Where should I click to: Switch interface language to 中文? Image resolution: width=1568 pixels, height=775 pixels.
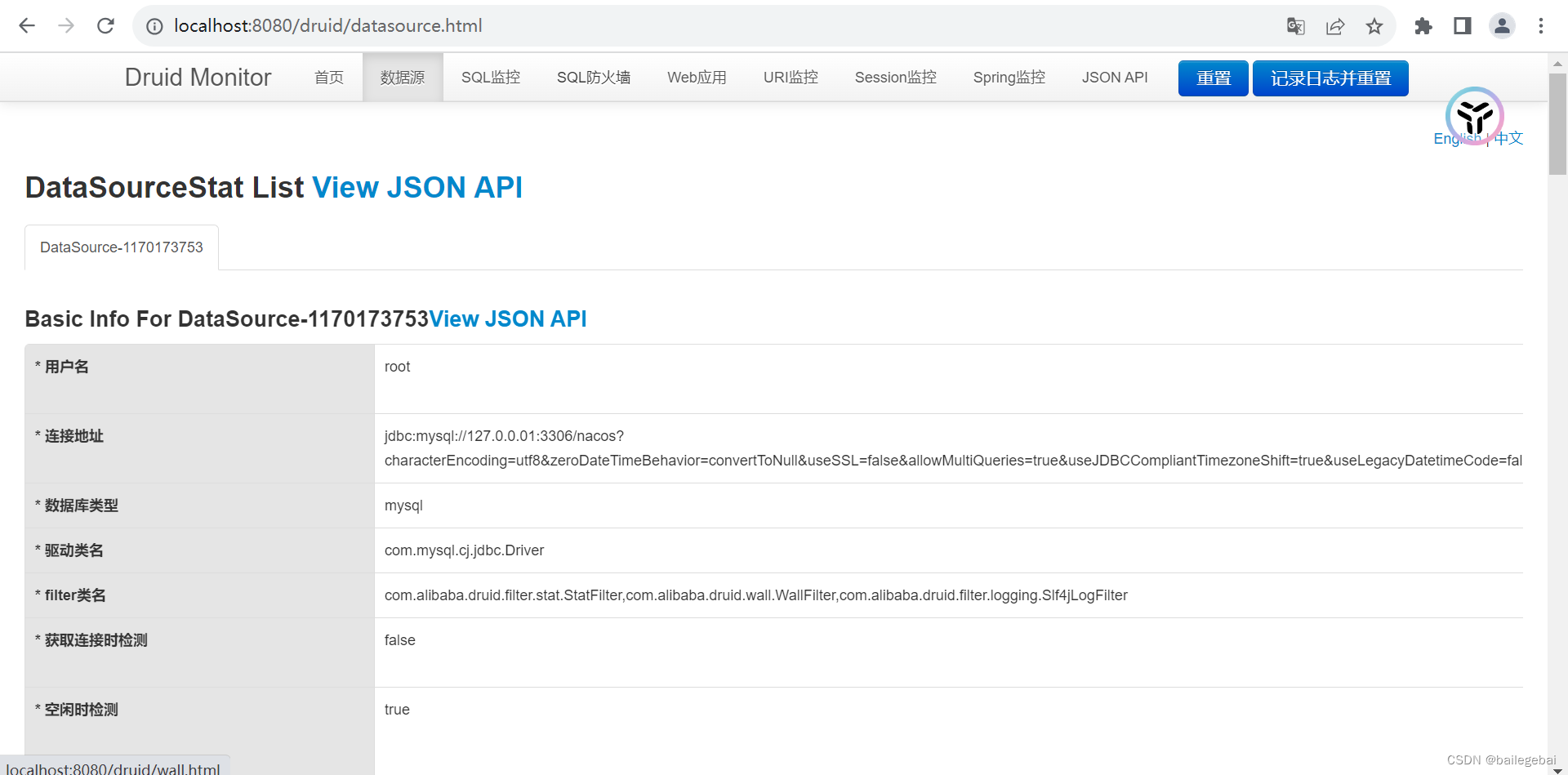(x=1508, y=138)
